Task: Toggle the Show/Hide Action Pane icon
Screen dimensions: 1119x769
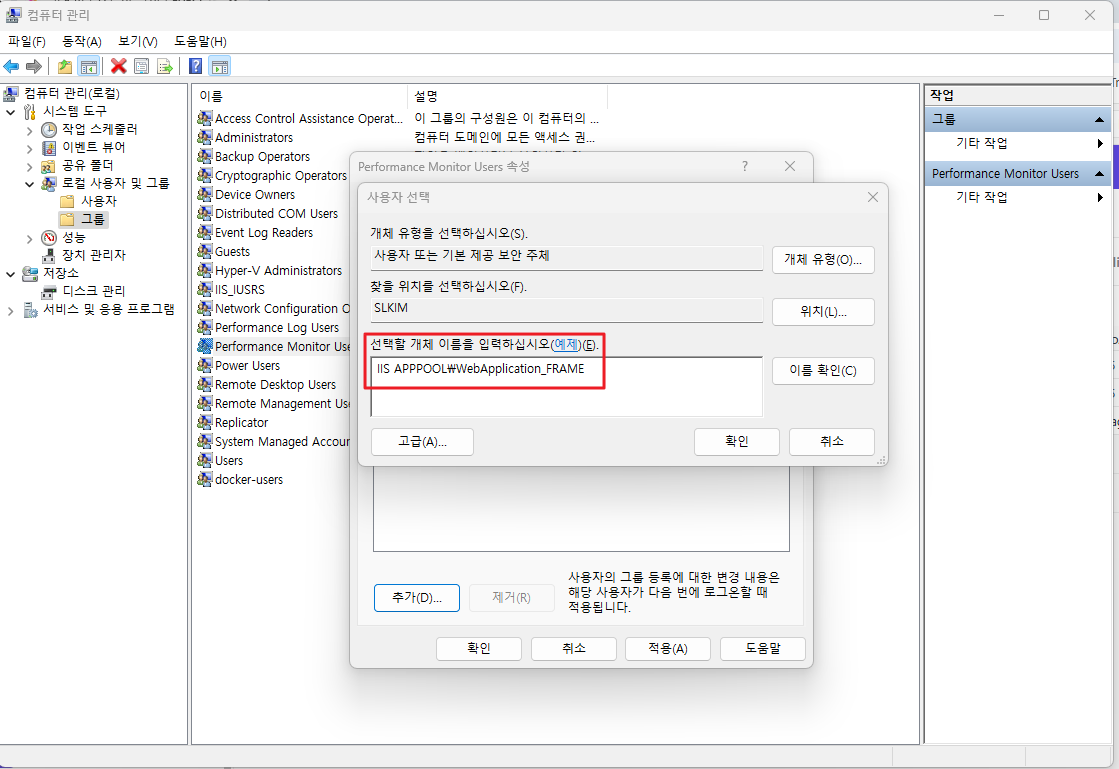Action: coord(220,66)
